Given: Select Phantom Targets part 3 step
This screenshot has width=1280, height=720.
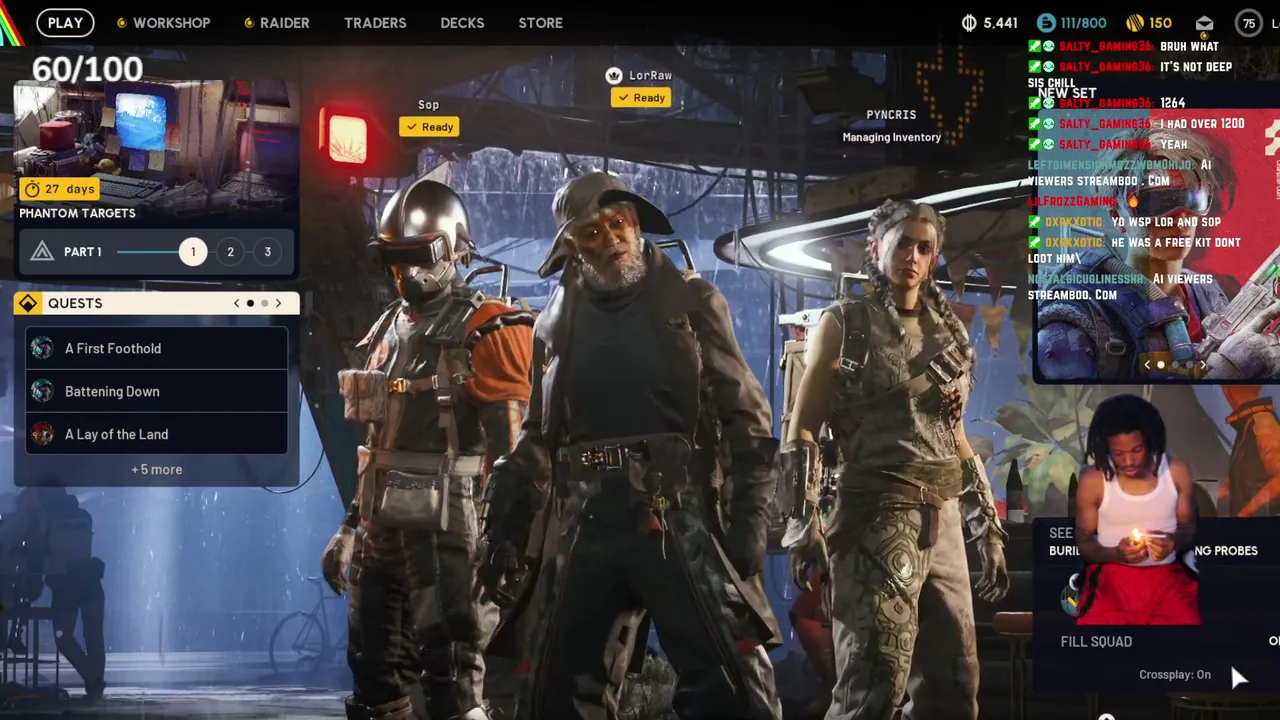Looking at the screenshot, I should click(x=267, y=252).
